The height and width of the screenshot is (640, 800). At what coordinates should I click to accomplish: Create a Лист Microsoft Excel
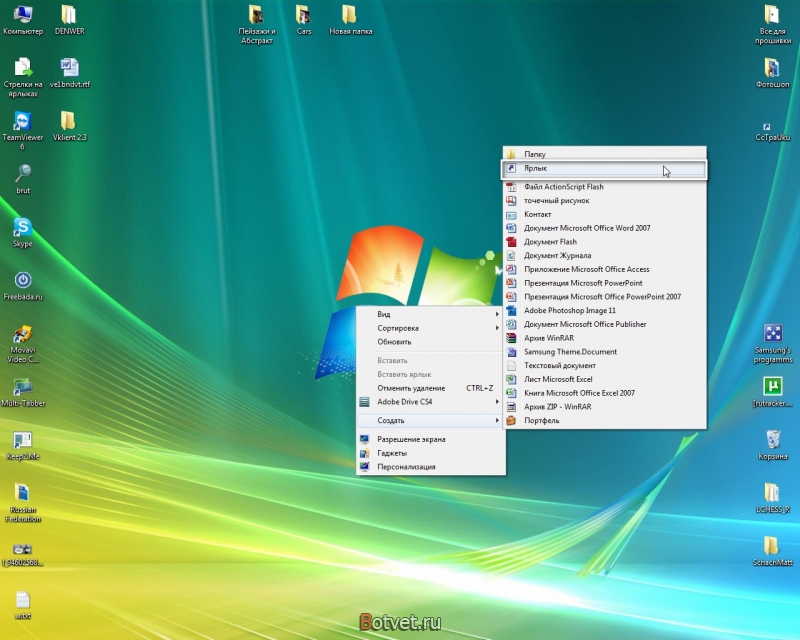pyautogui.click(x=605, y=380)
